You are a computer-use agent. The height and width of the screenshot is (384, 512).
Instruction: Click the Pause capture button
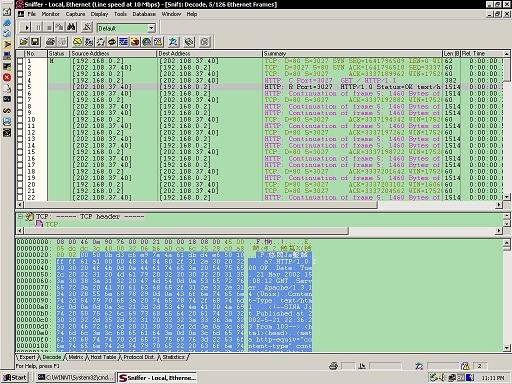(38, 28)
